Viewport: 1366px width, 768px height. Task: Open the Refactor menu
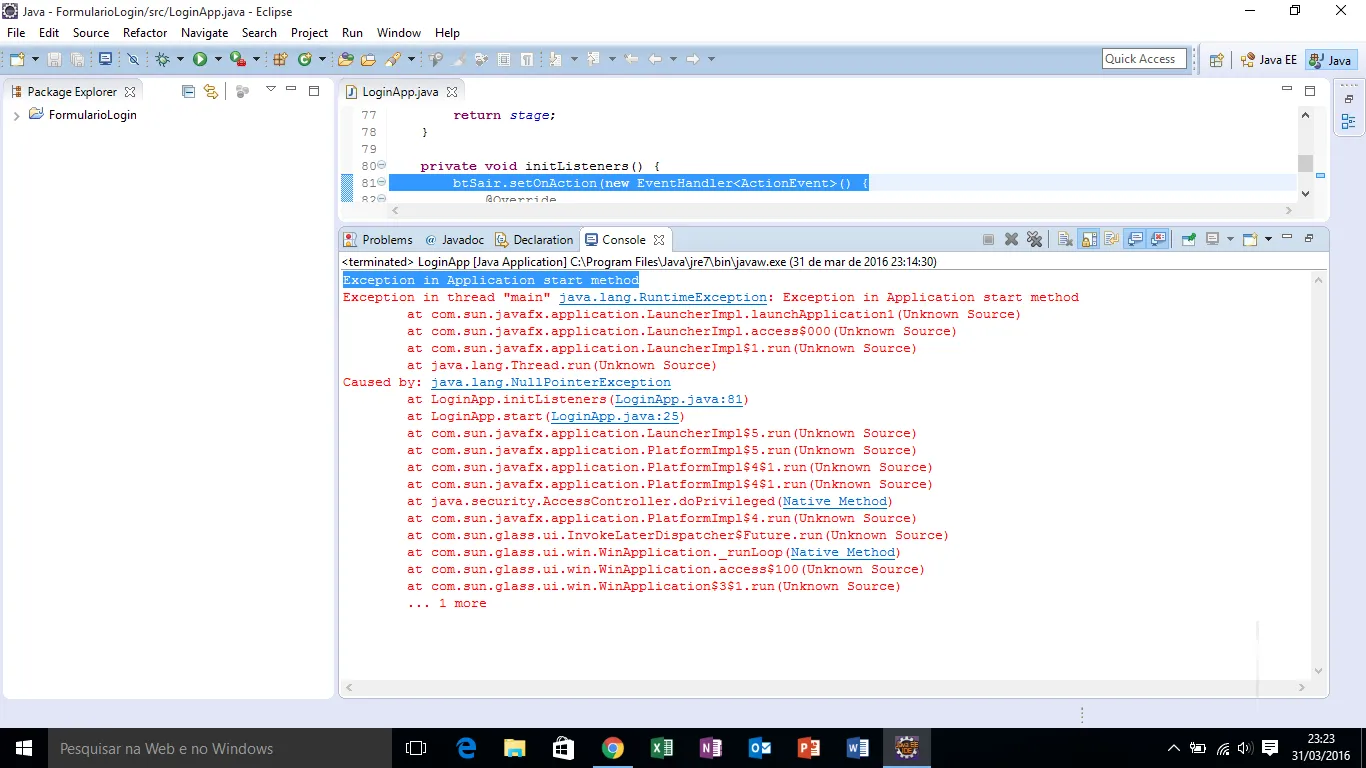145,33
